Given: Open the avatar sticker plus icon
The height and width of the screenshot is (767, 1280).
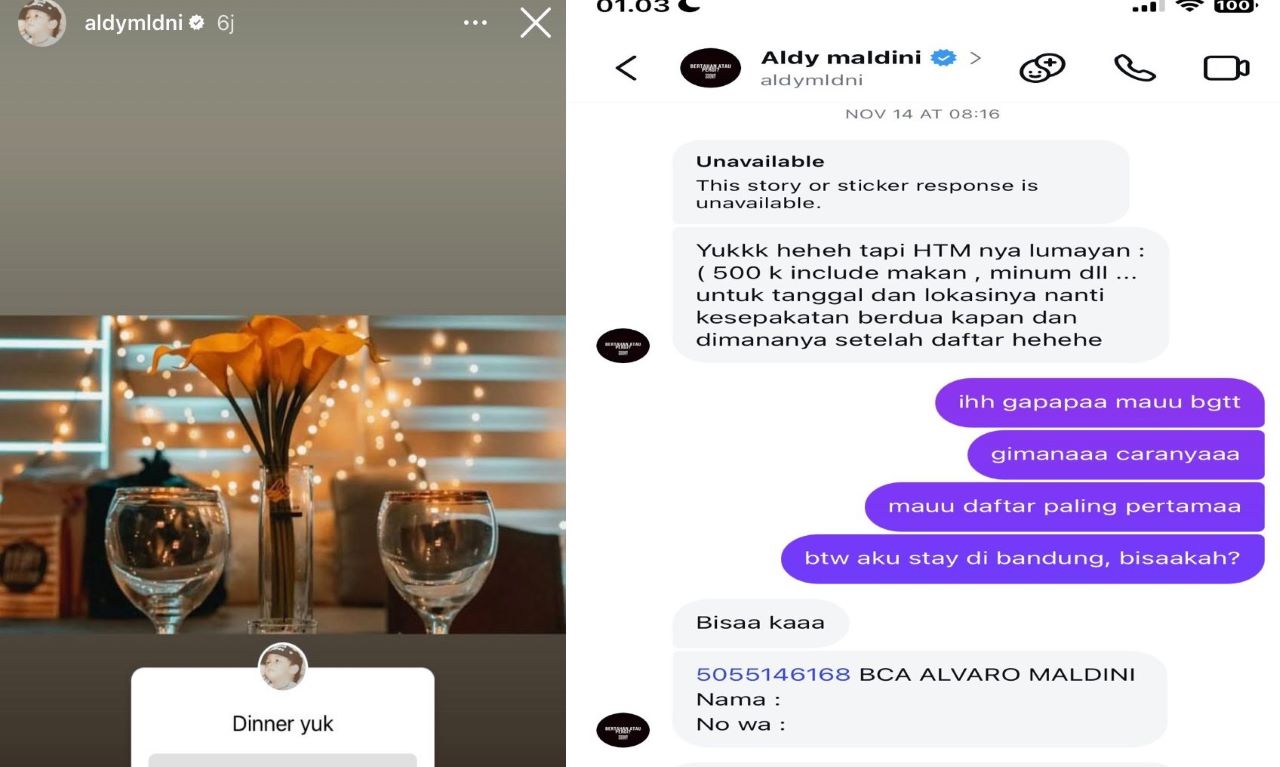Looking at the screenshot, I should [1042, 68].
